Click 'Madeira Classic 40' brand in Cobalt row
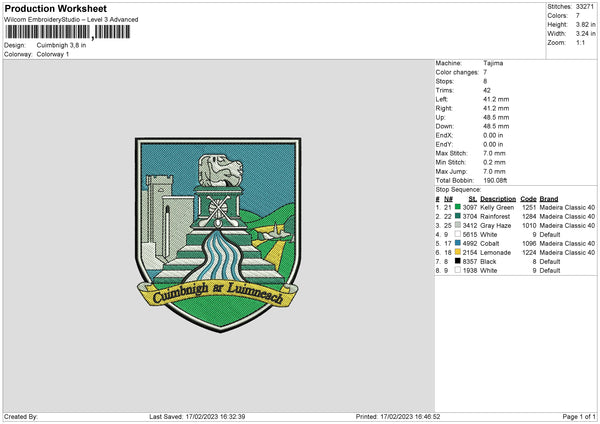600x424 pixels. click(567, 243)
